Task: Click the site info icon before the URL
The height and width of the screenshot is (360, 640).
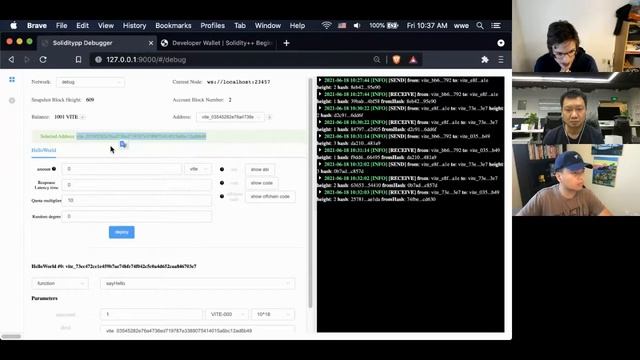Action: point(98,60)
